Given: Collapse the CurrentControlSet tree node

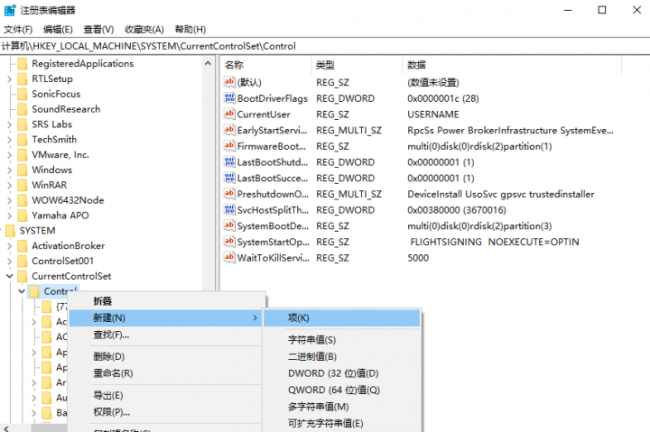Looking at the screenshot, I should [x=10, y=276].
